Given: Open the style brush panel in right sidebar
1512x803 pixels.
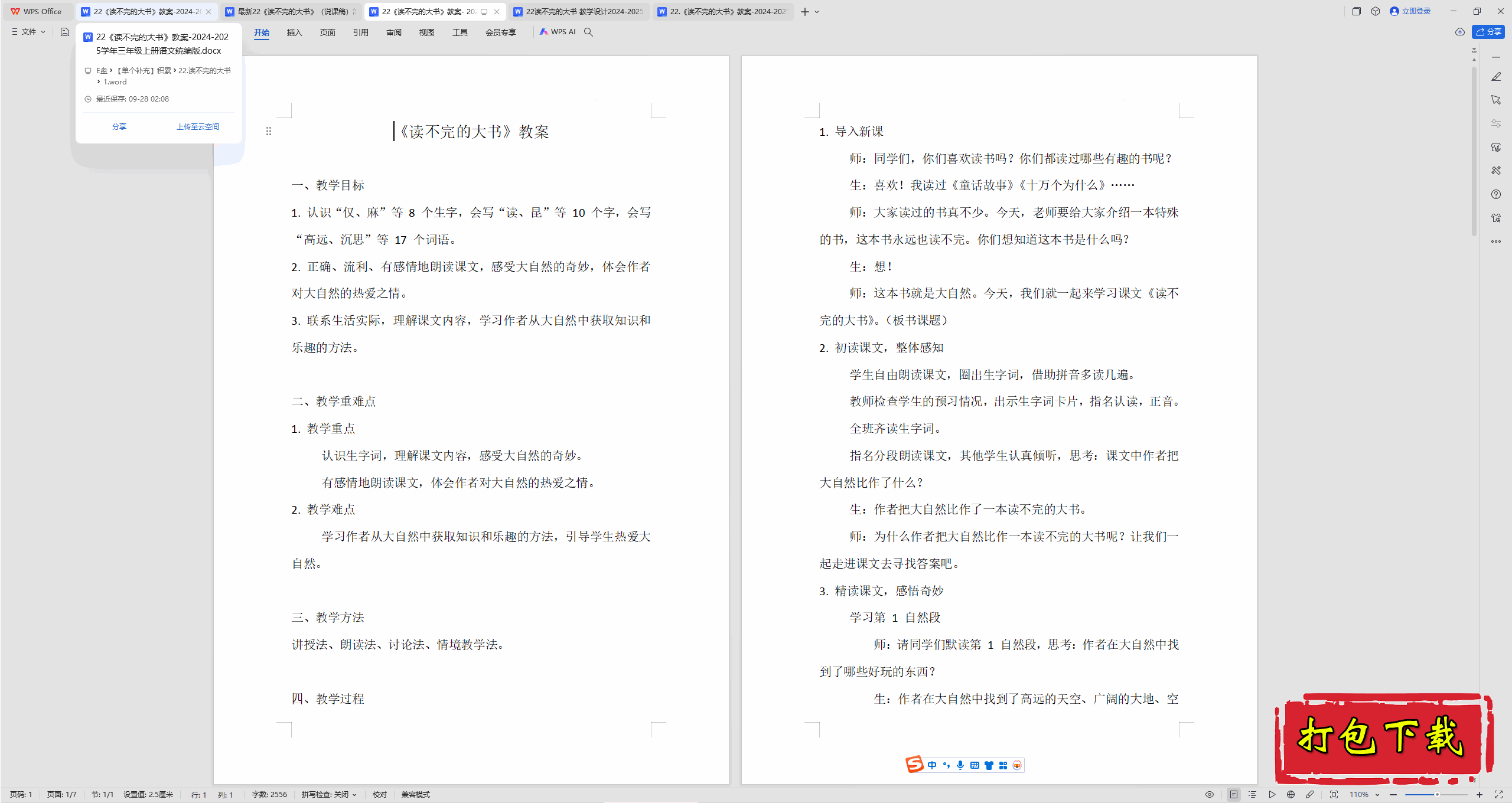Looking at the screenshot, I should point(1495,147).
